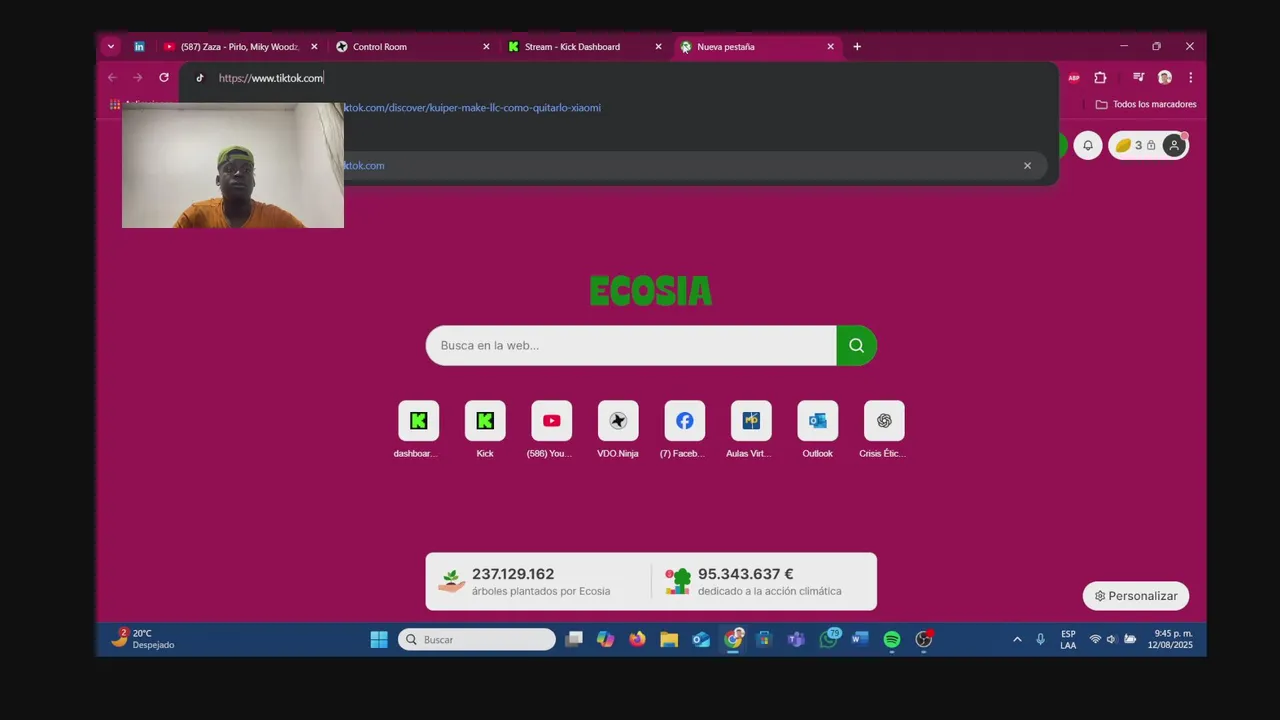Open the tab search dropdown arrow
The image size is (1280, 720).
pyautogui.click(x=111, y=46)
